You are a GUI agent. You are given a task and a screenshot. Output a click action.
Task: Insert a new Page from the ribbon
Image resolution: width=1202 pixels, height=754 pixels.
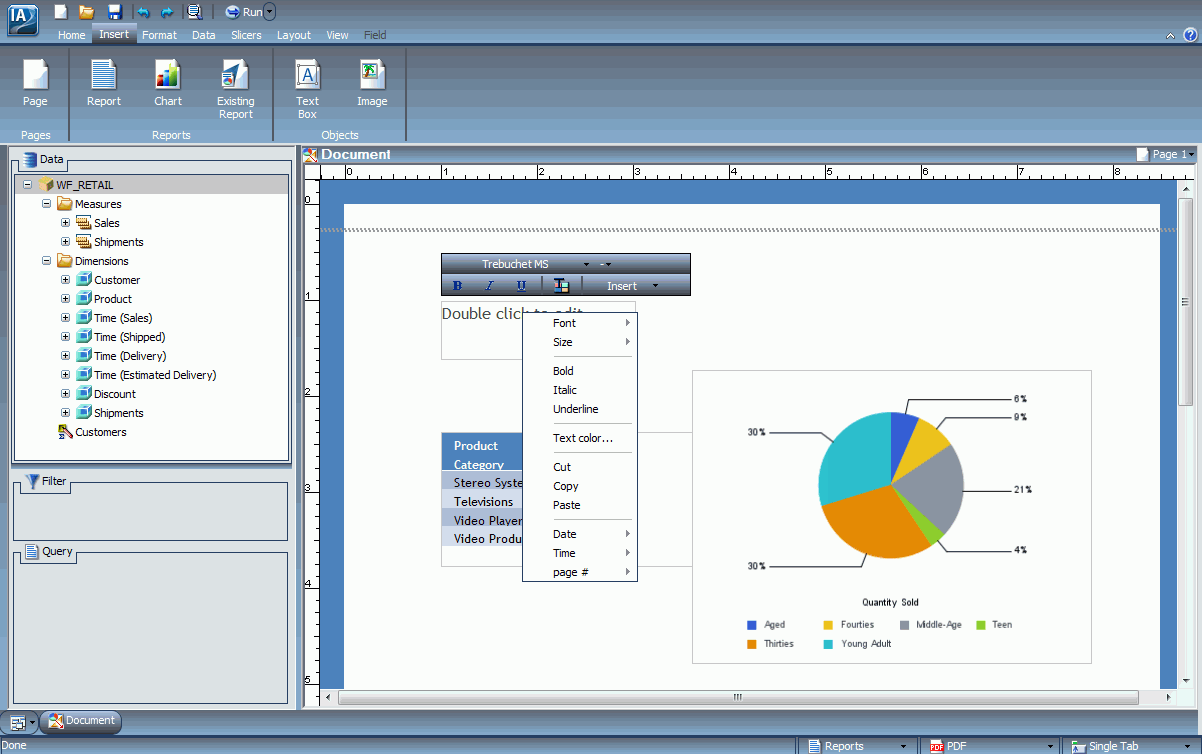pyautogui.click(x=35, y=84)
